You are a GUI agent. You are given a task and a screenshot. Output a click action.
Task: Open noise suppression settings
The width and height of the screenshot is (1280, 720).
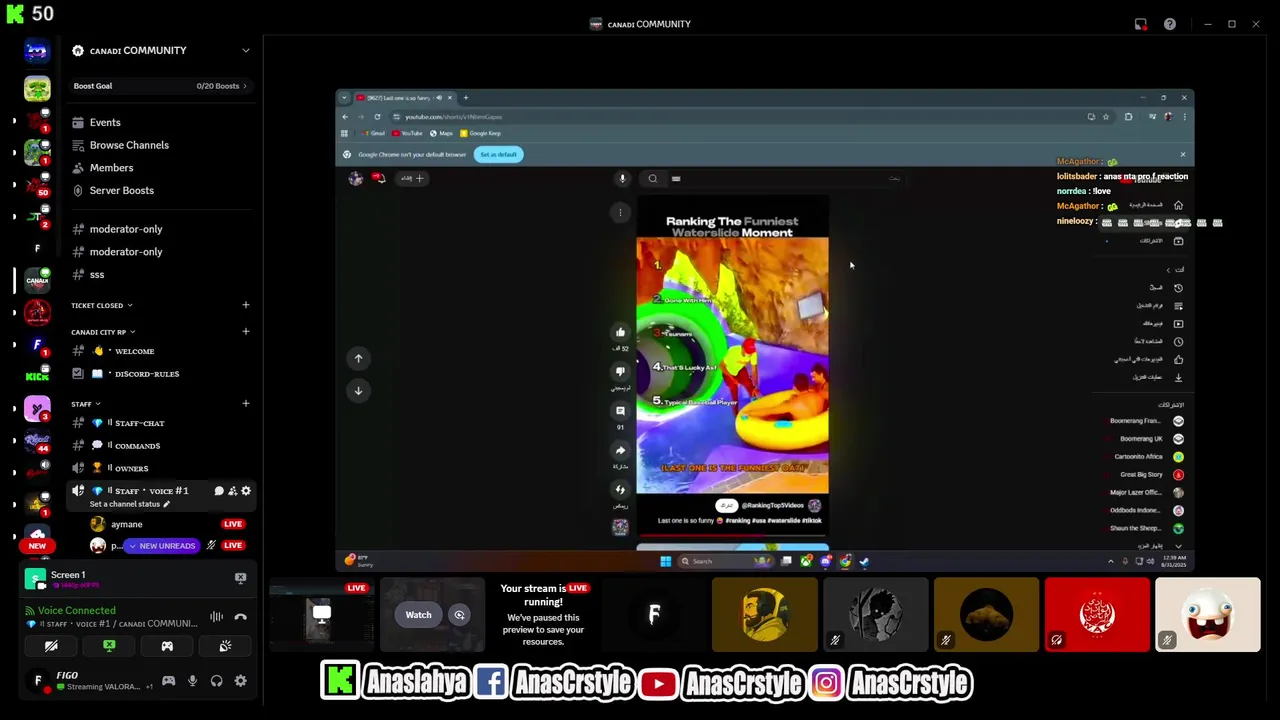pyautogui.click(x=216, y=617)
